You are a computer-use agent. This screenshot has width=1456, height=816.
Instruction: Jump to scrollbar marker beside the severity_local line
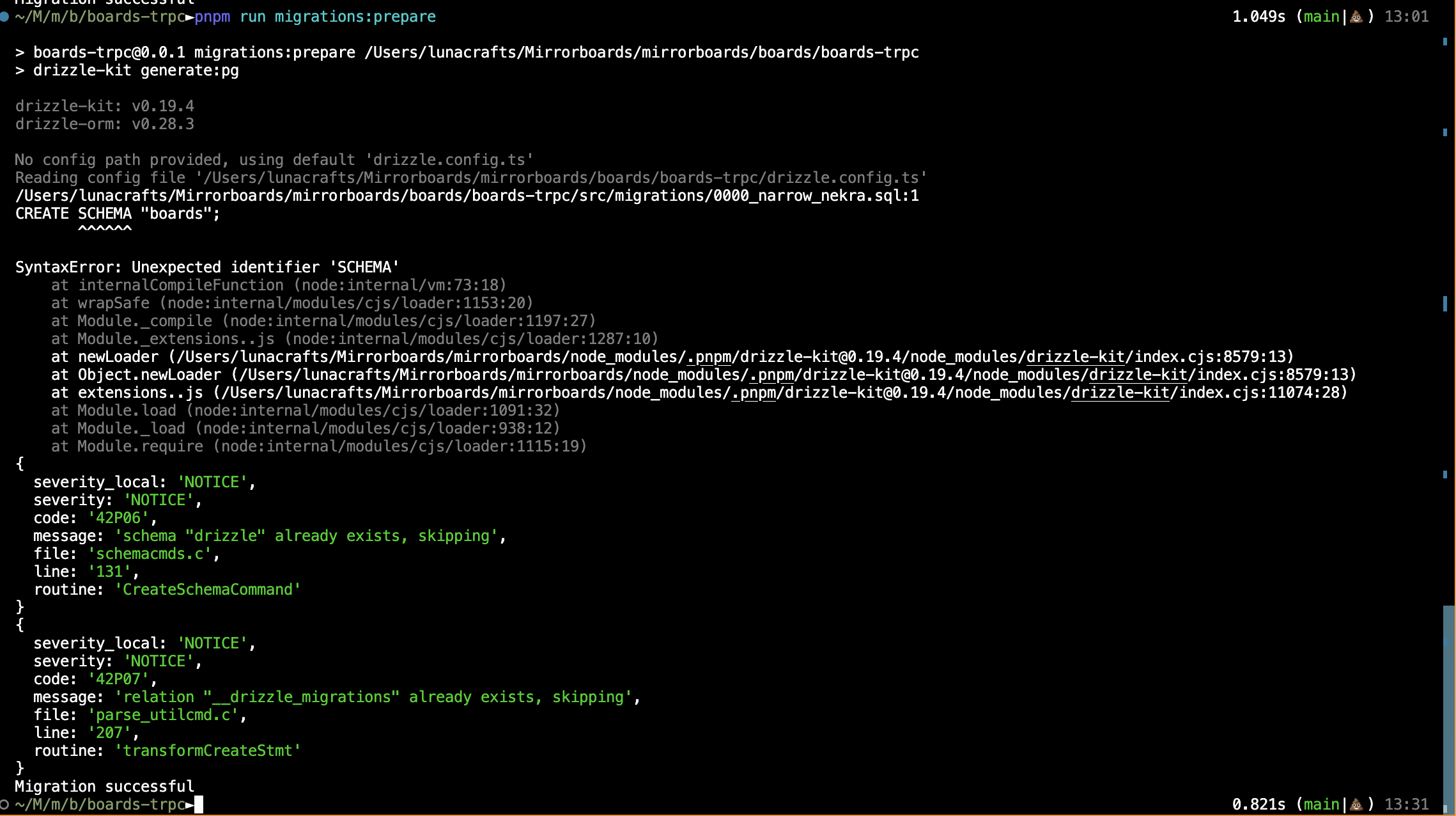pos(1444,475)
